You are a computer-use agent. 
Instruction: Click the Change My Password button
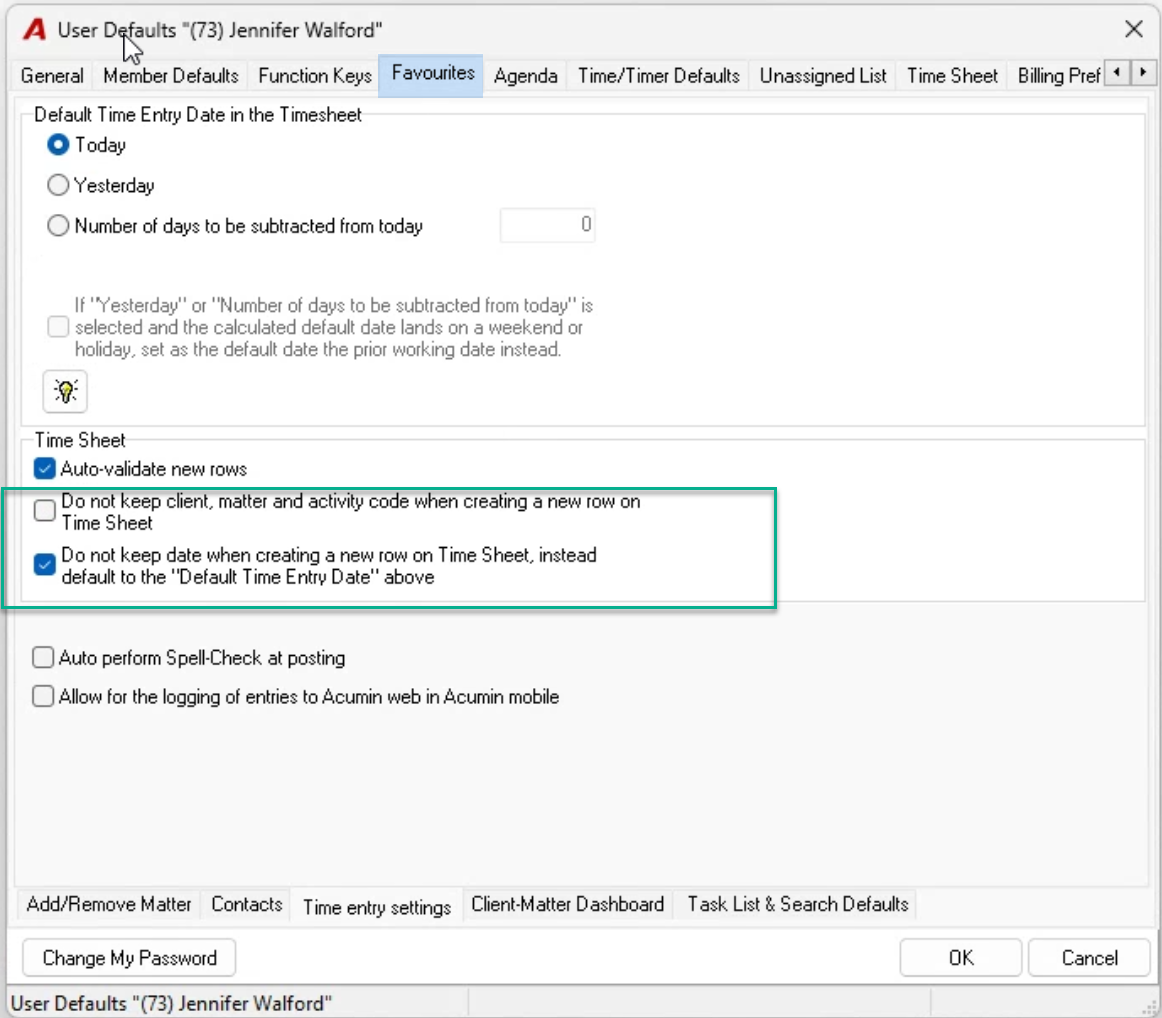(x=129, y=958)
